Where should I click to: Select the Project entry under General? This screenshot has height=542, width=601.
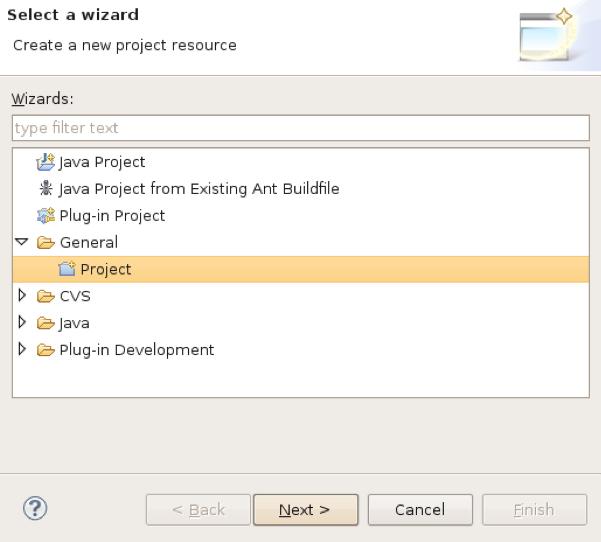pyautogui.click(x=106, y=269)
